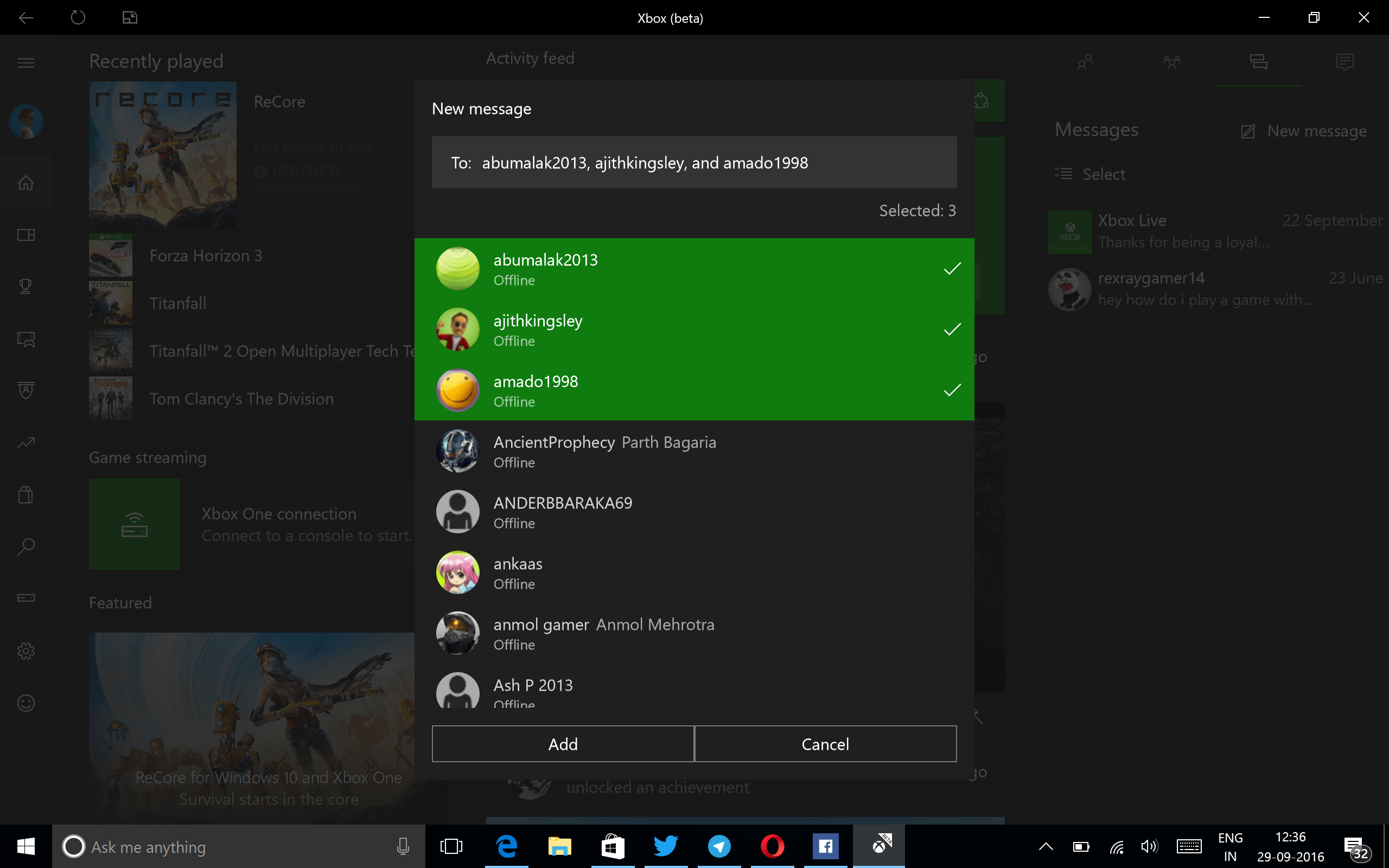Open Forza Horizon 3 in recently played

251,256
